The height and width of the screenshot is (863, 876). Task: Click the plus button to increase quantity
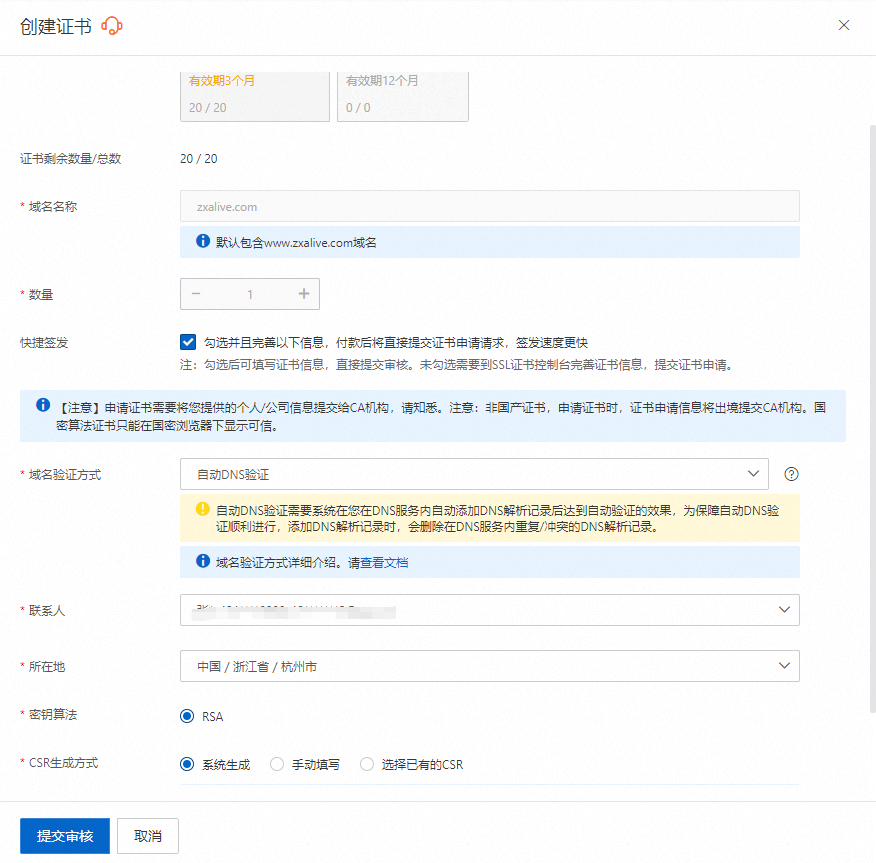tap(304, 294)
